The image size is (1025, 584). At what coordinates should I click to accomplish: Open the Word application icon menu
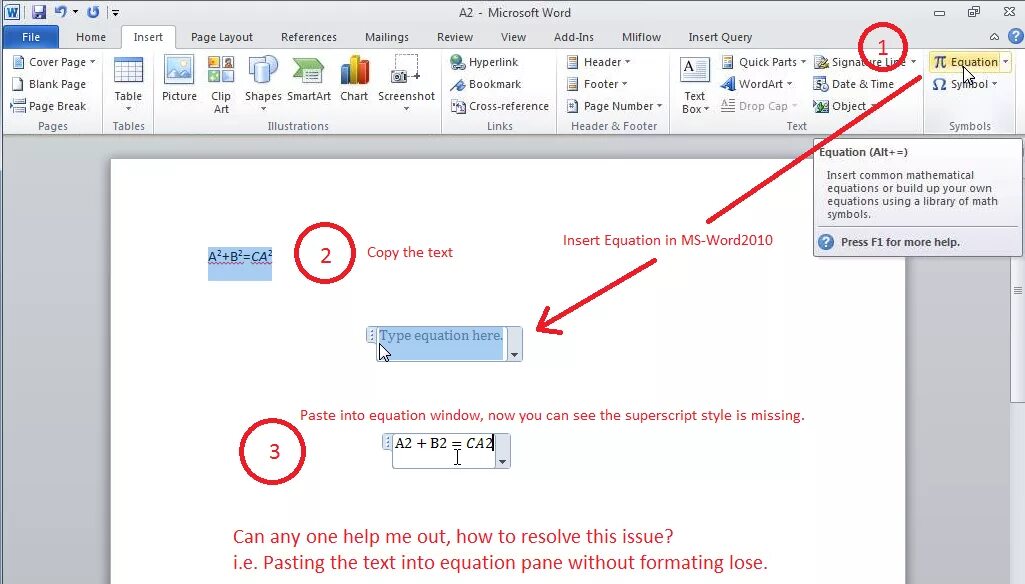[x=12, y=12]
